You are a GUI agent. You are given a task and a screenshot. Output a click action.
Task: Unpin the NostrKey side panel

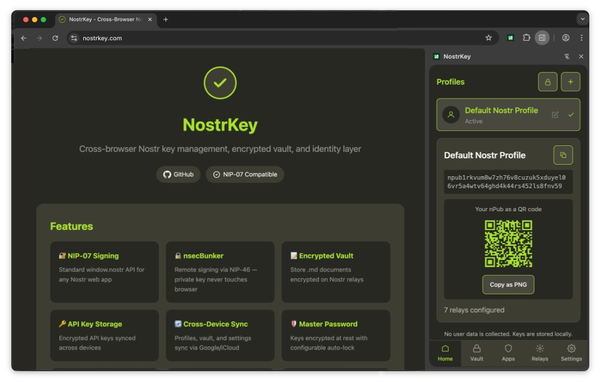pyautogui.click(x=567, y=56)
